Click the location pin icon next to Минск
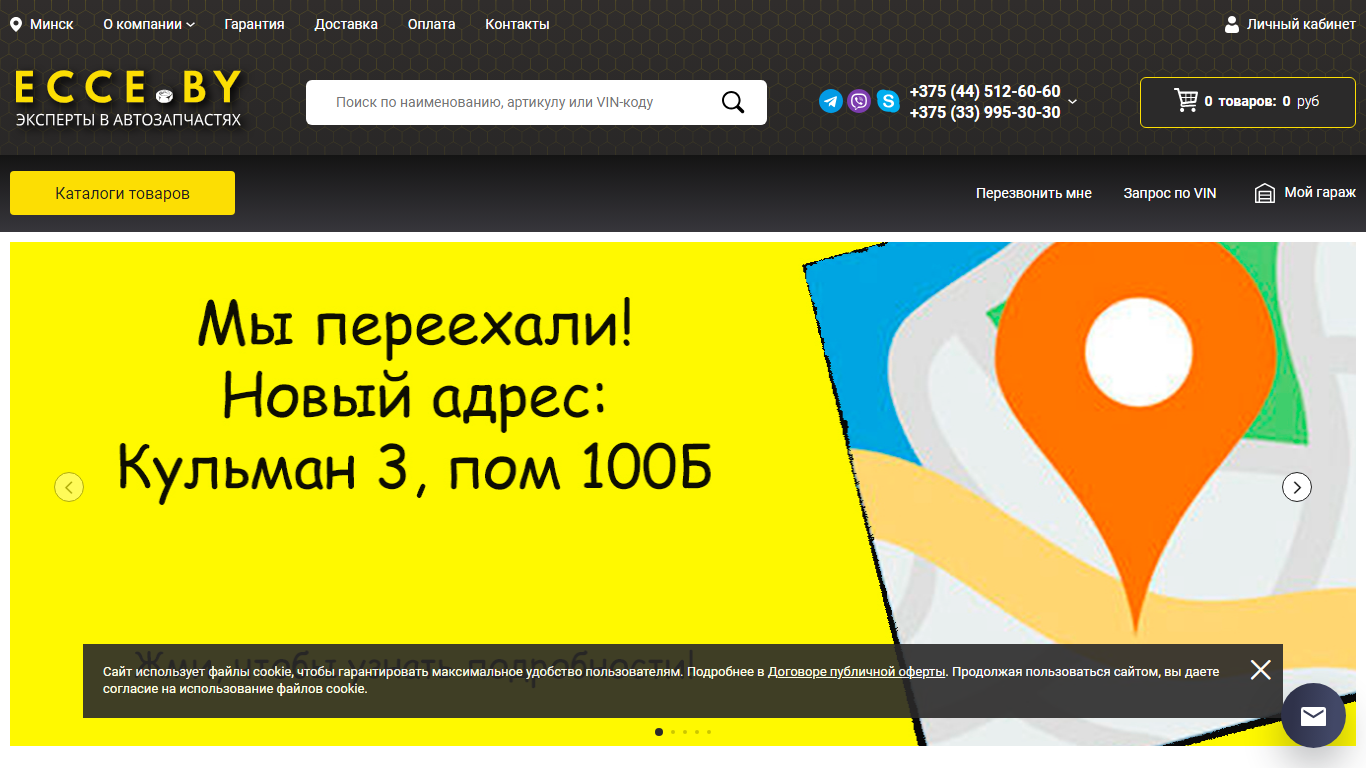1366x768 pixels. [x=16, y=24]
